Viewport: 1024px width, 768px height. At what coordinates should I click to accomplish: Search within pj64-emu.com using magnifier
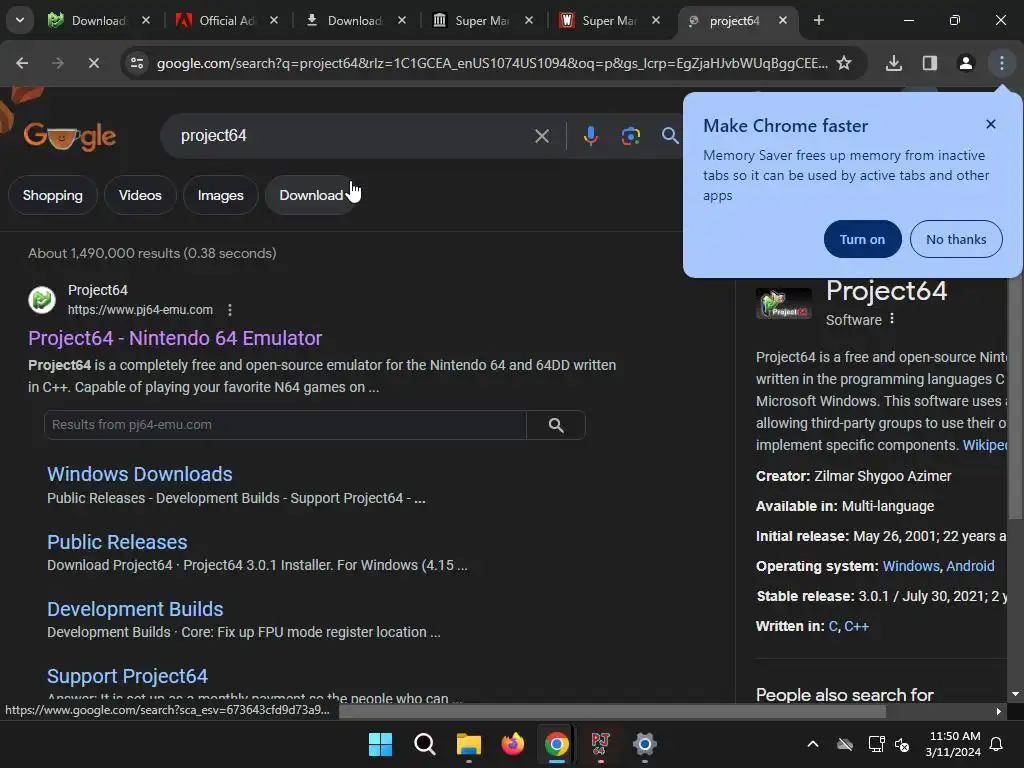coord(556,425)
